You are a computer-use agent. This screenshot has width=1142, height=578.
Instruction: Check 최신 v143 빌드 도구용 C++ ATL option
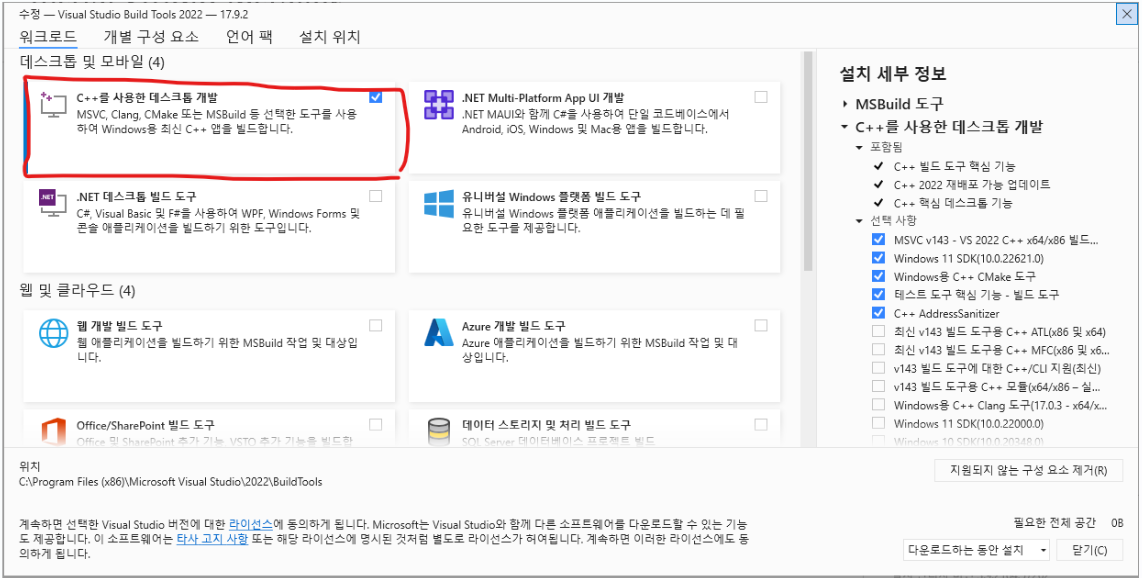[878, 331]
